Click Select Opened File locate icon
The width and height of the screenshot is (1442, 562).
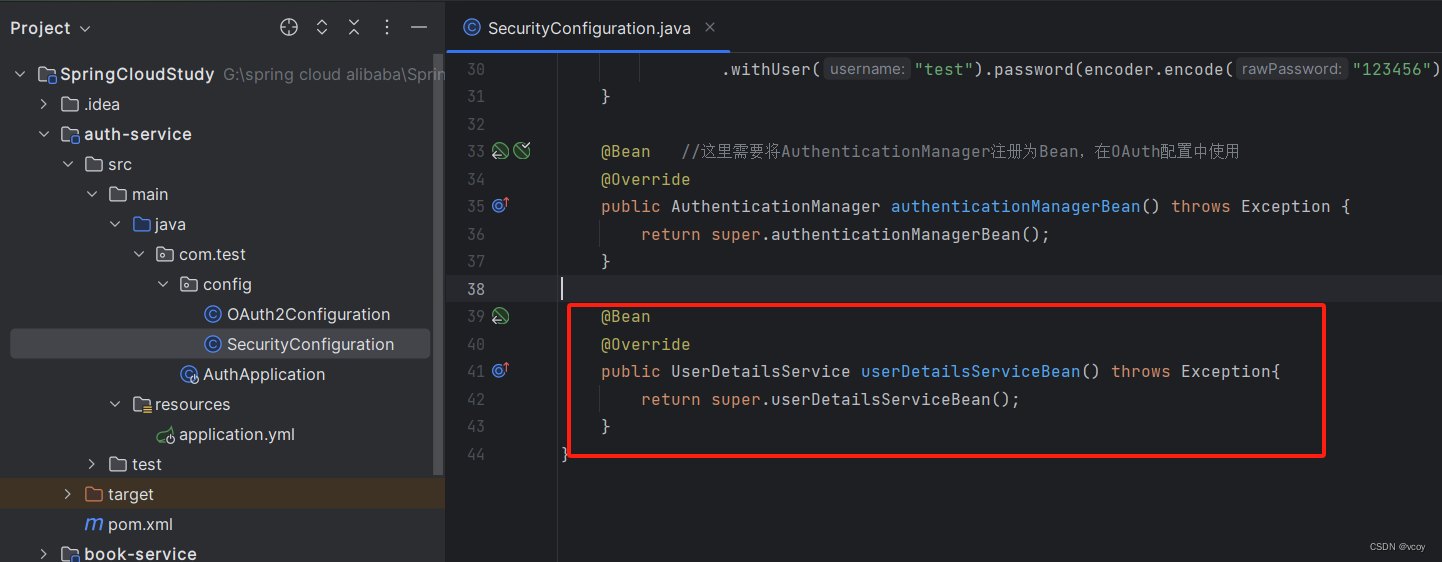pos(289,28)
